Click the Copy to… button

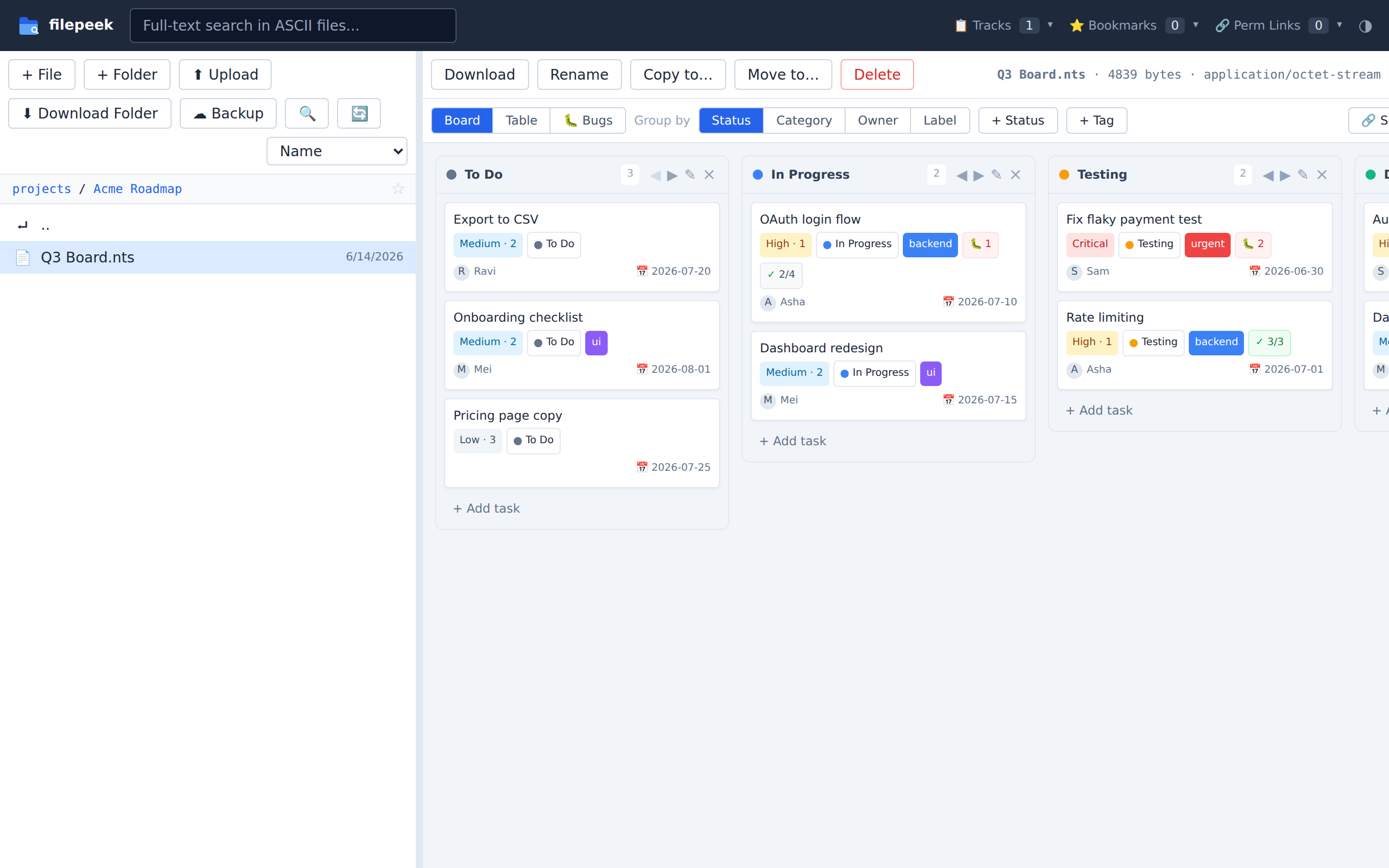tap(678, 75)
